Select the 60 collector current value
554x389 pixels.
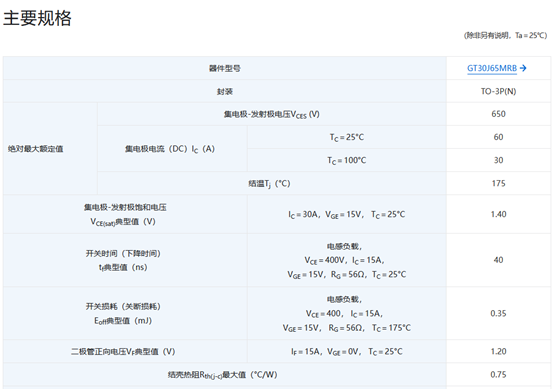[x=498, y=137]
